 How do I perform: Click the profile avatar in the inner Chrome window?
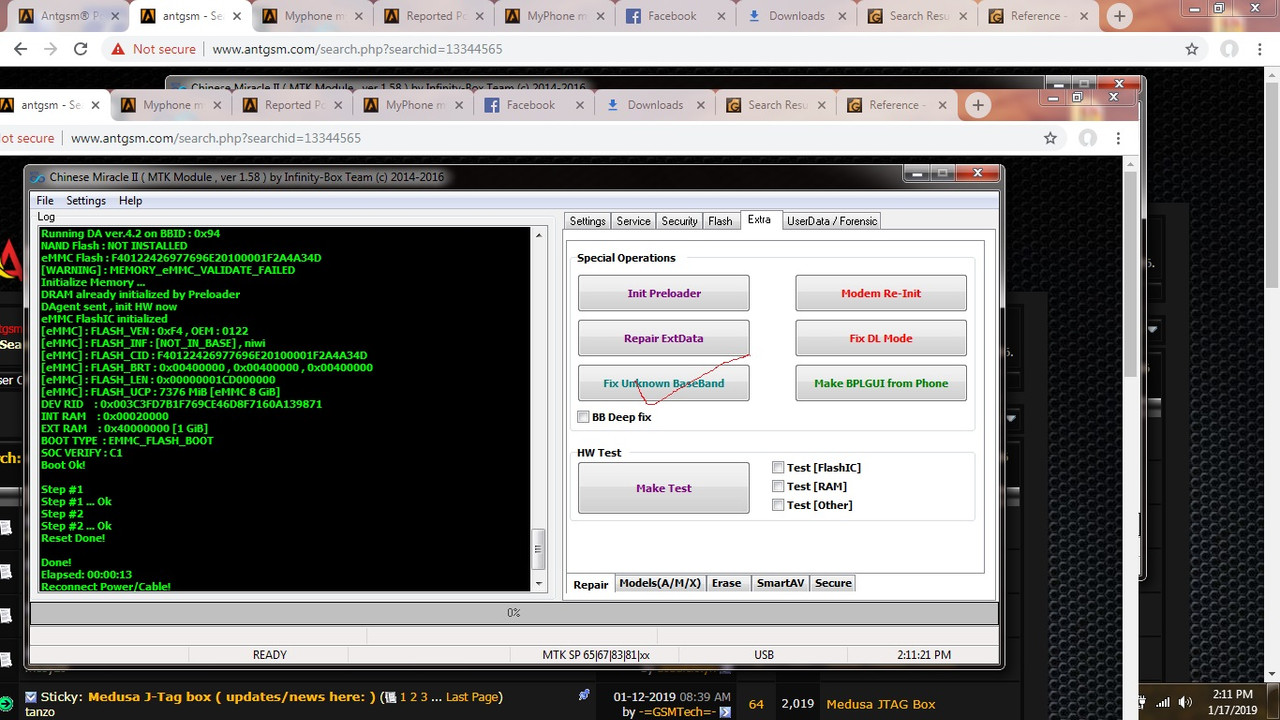pos(1088,138)
